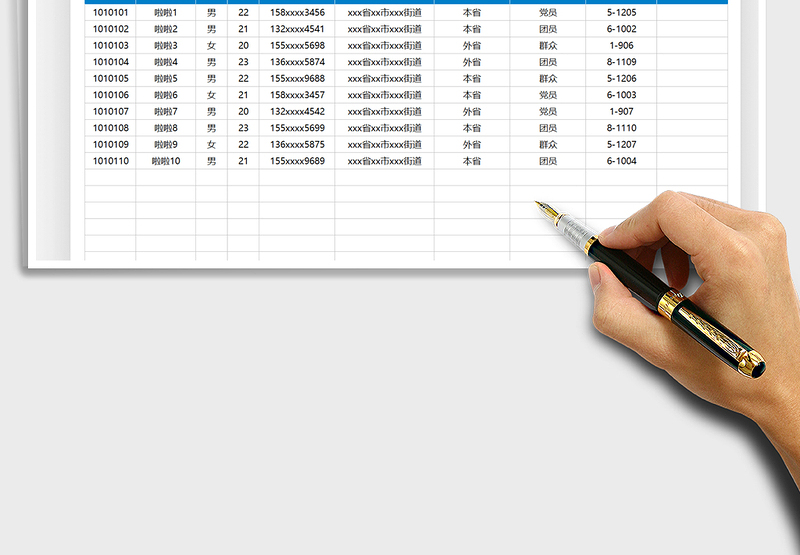Click dorm room cell 1-906
Image resolution: width=800 pixels, height=555 pixels.
coord(621,45)
